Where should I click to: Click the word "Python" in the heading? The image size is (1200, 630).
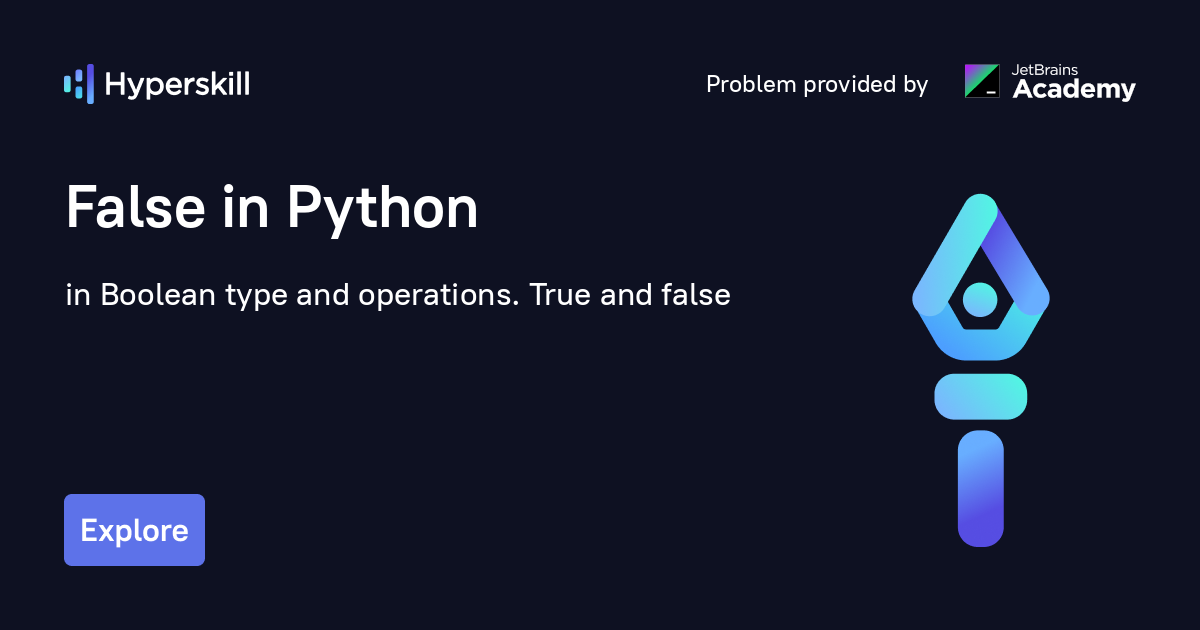coord(383,209)
